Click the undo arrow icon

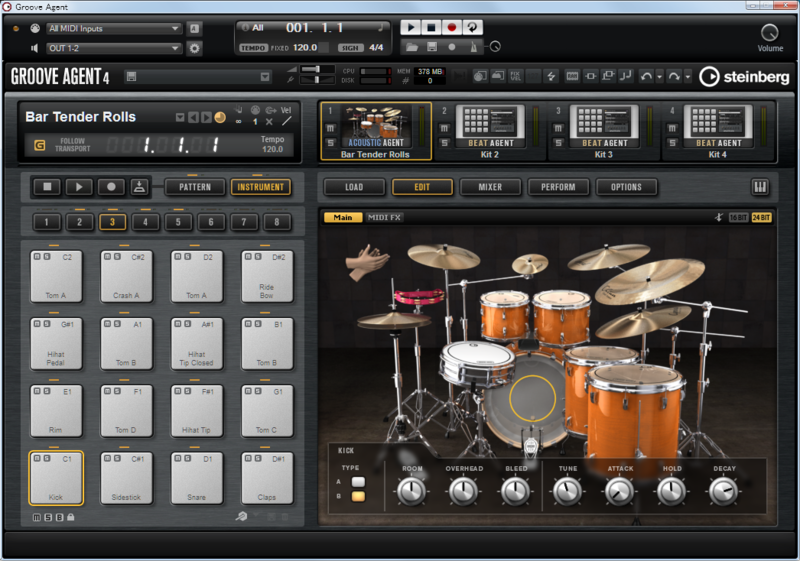pyautogui.click(x=646, y=76)
